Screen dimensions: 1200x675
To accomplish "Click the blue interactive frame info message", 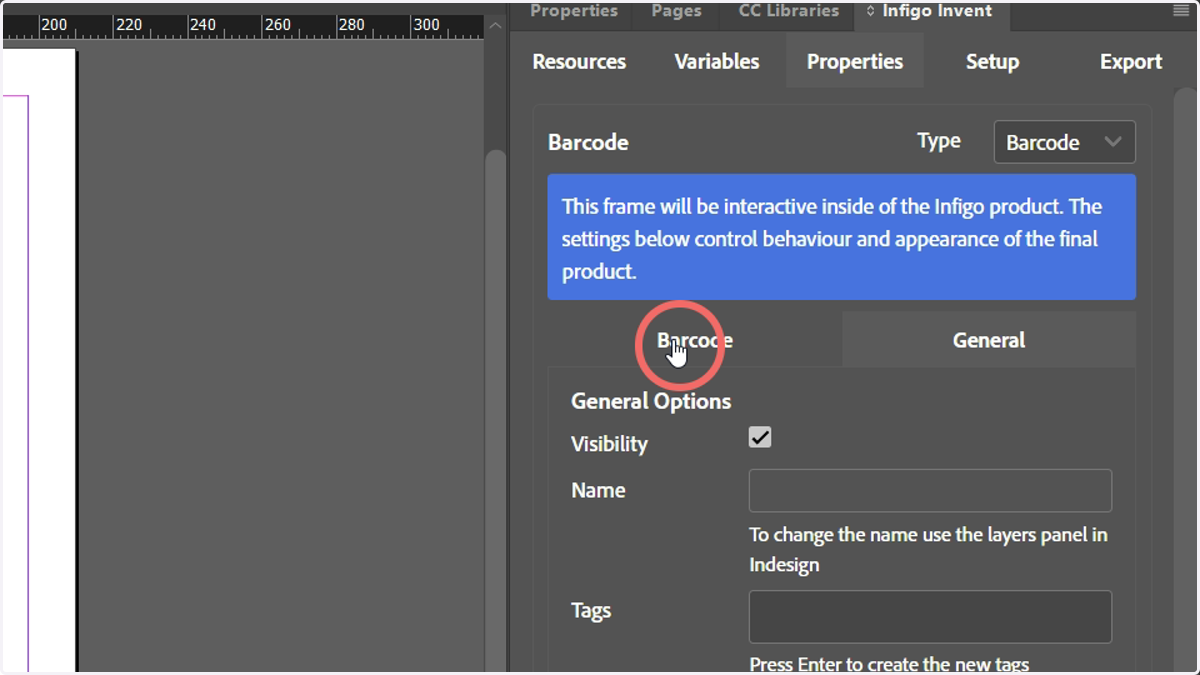I will point(841,237).
